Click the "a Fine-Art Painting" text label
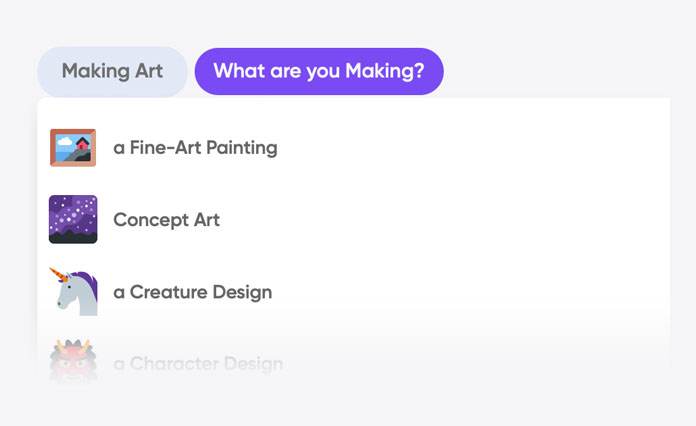This screenshot has width=696, height=426. point(195,148)
